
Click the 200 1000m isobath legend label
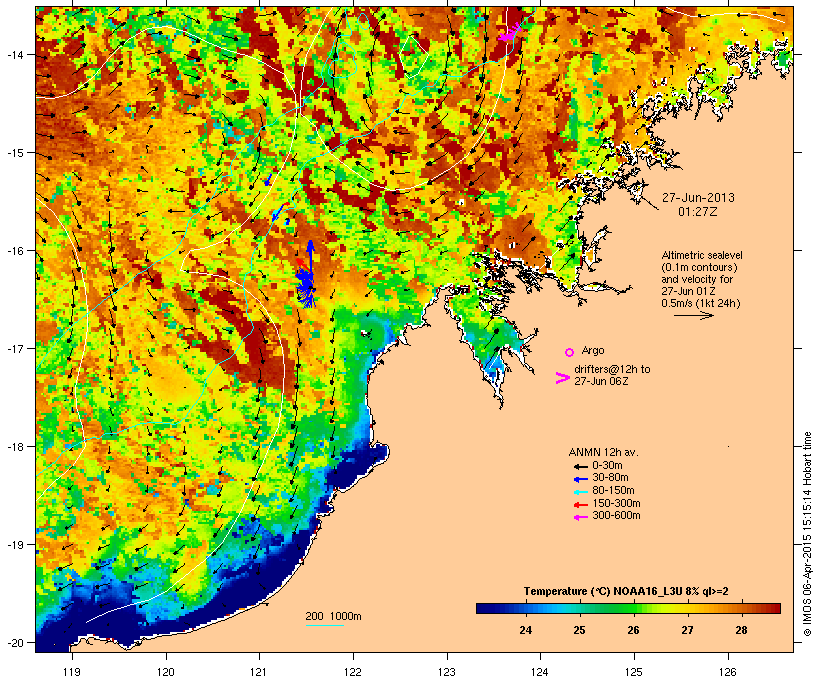333,616
